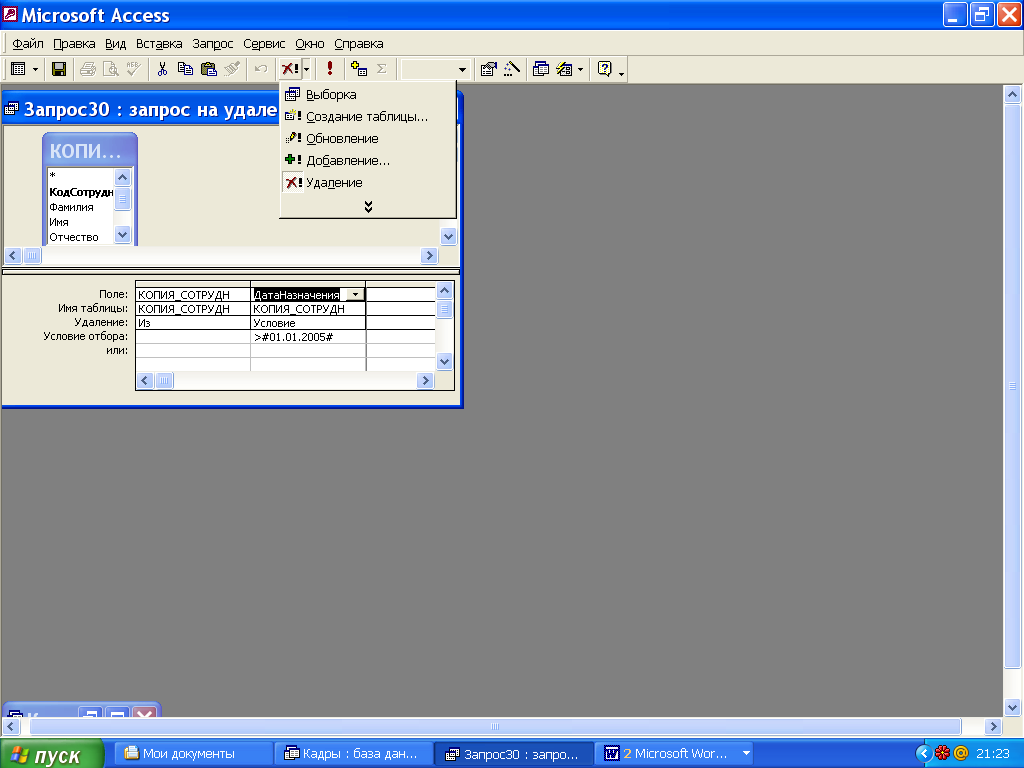This screenshot has width=1024, height=768.
Task: Open the Properties toolbar icon
Action: tap(488, 69)
